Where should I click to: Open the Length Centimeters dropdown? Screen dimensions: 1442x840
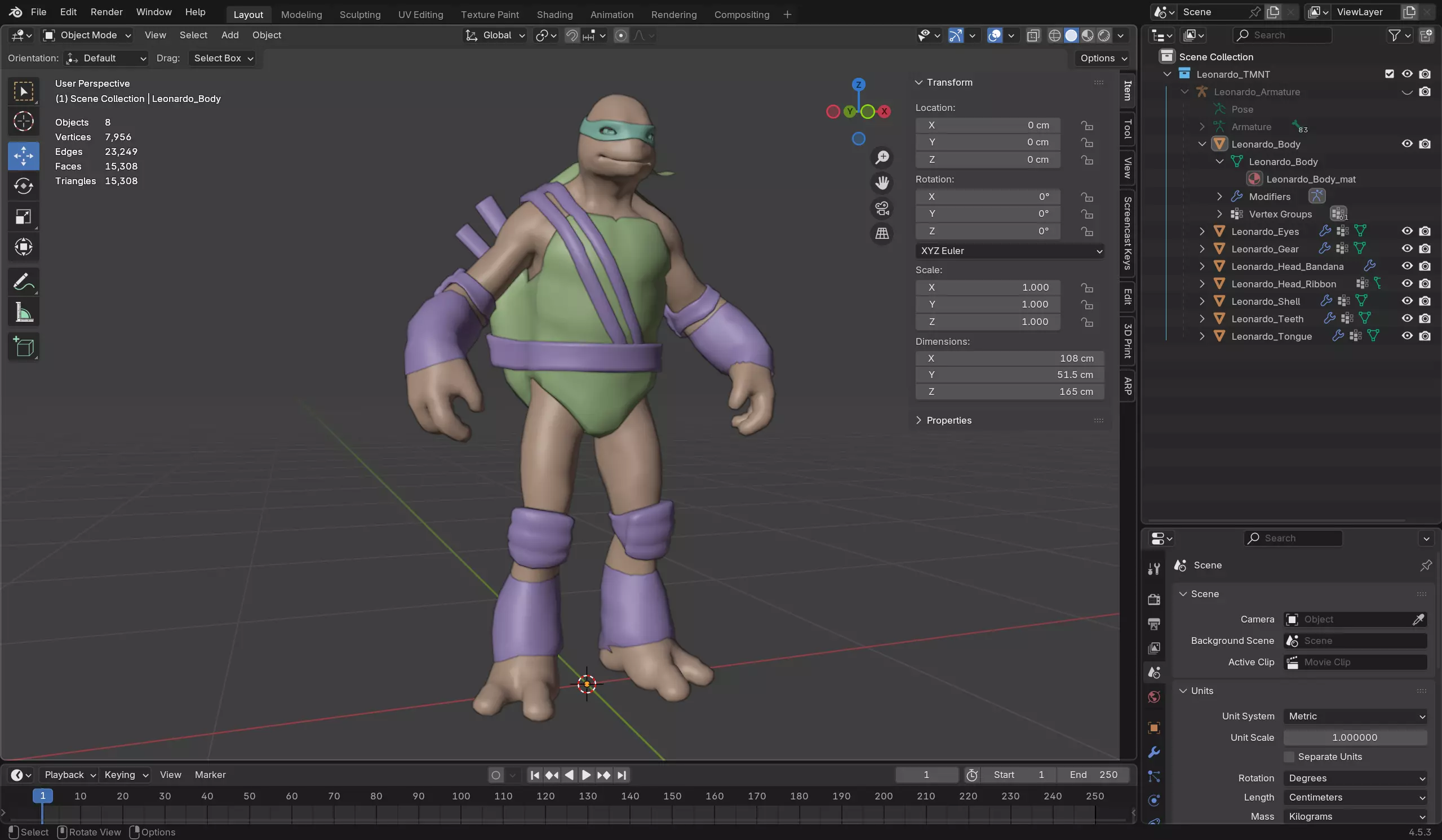tap(1356, 797)
